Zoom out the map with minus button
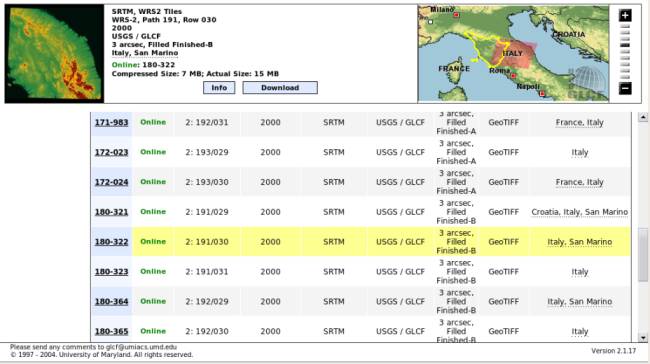This screenshot has width=650, height=364. (x=625, y=88)
